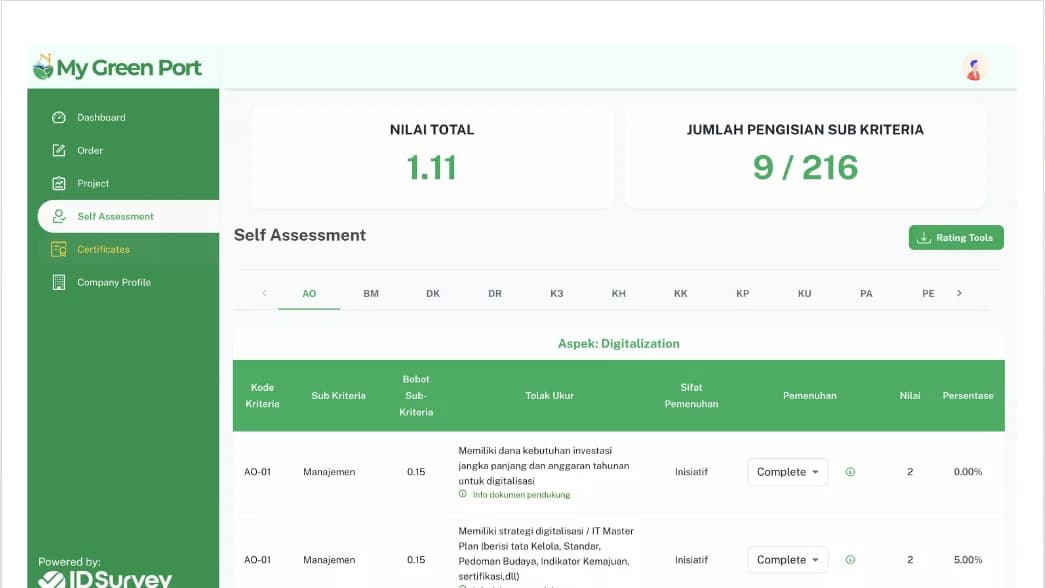
Task: Open the Info dokumen pendukung link
Action: click(x=521, y=495)
